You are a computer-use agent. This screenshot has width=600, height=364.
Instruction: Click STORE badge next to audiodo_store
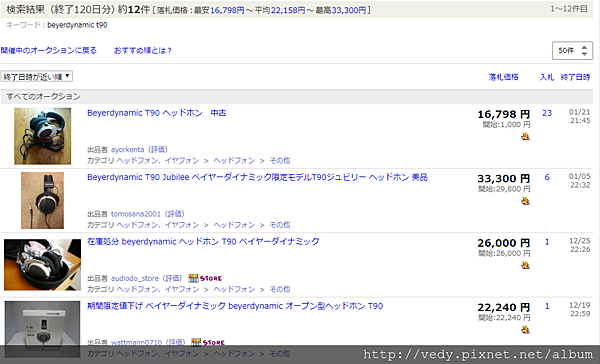pos(205,278)
